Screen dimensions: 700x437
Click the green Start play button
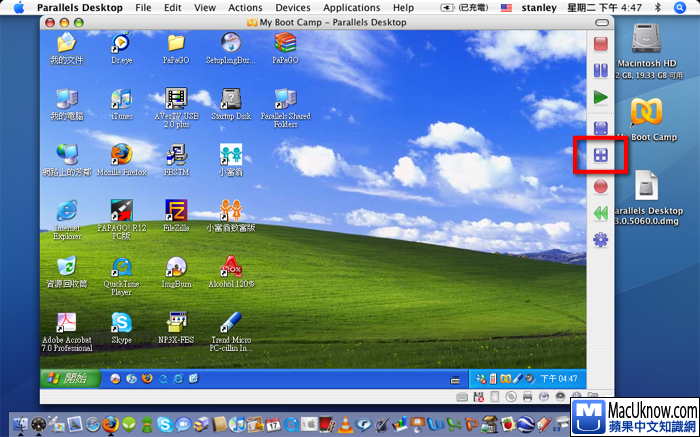tap(600, 98)
